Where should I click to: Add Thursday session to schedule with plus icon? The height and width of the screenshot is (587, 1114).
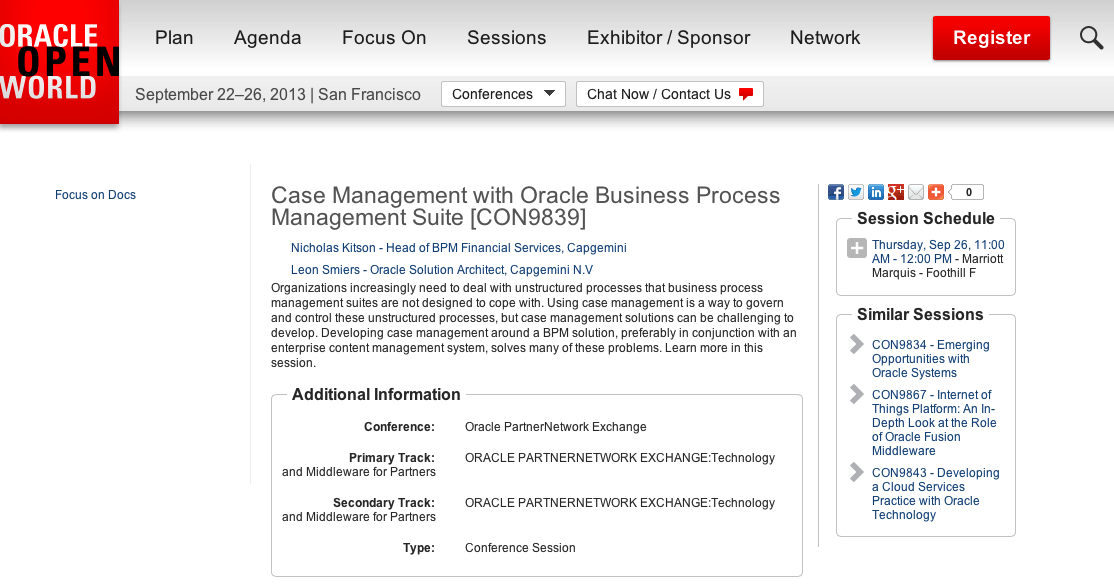tap(857, 249)
